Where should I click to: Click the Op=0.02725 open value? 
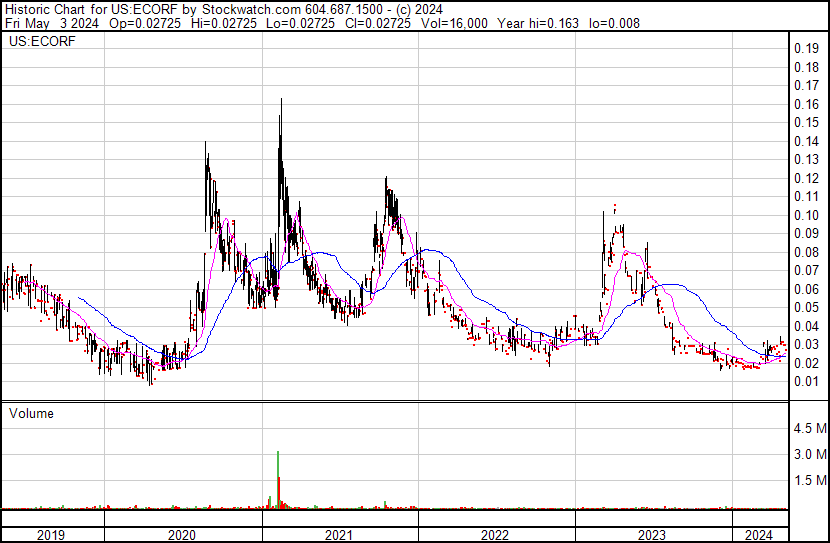pyautogui.click(x=145, y=23)
